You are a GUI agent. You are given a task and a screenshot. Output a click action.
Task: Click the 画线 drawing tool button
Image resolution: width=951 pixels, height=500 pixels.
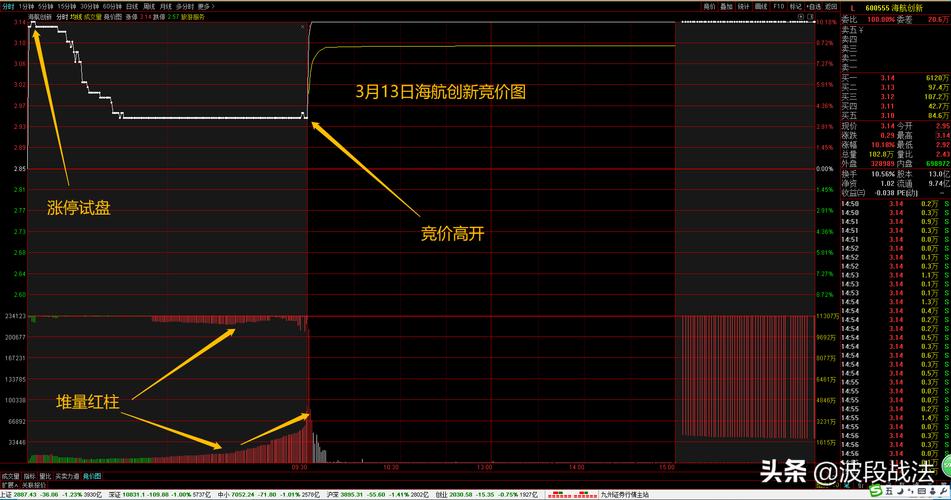click(761, 6)
